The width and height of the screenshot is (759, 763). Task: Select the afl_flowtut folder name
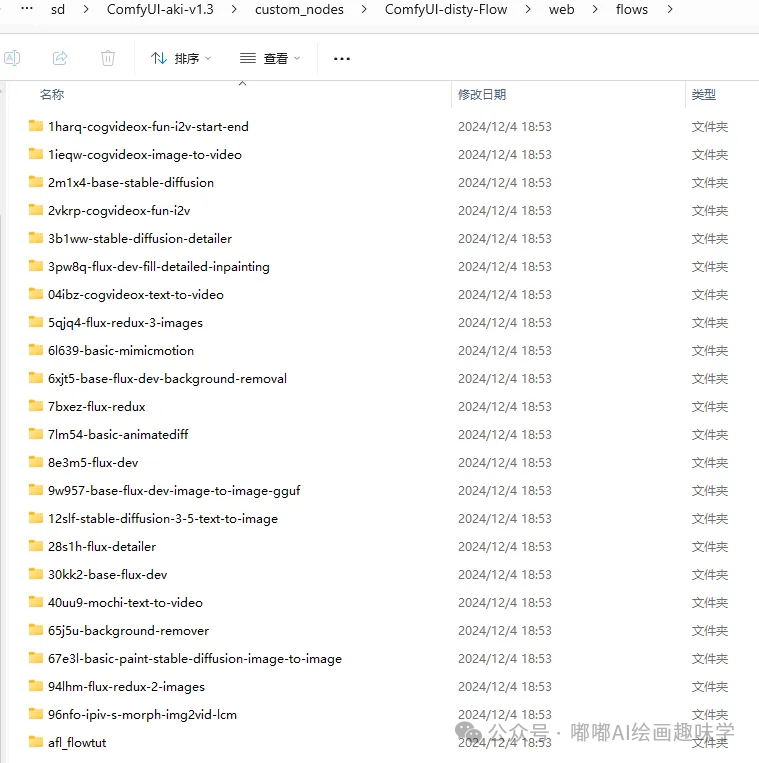click(x=77, y=743)
